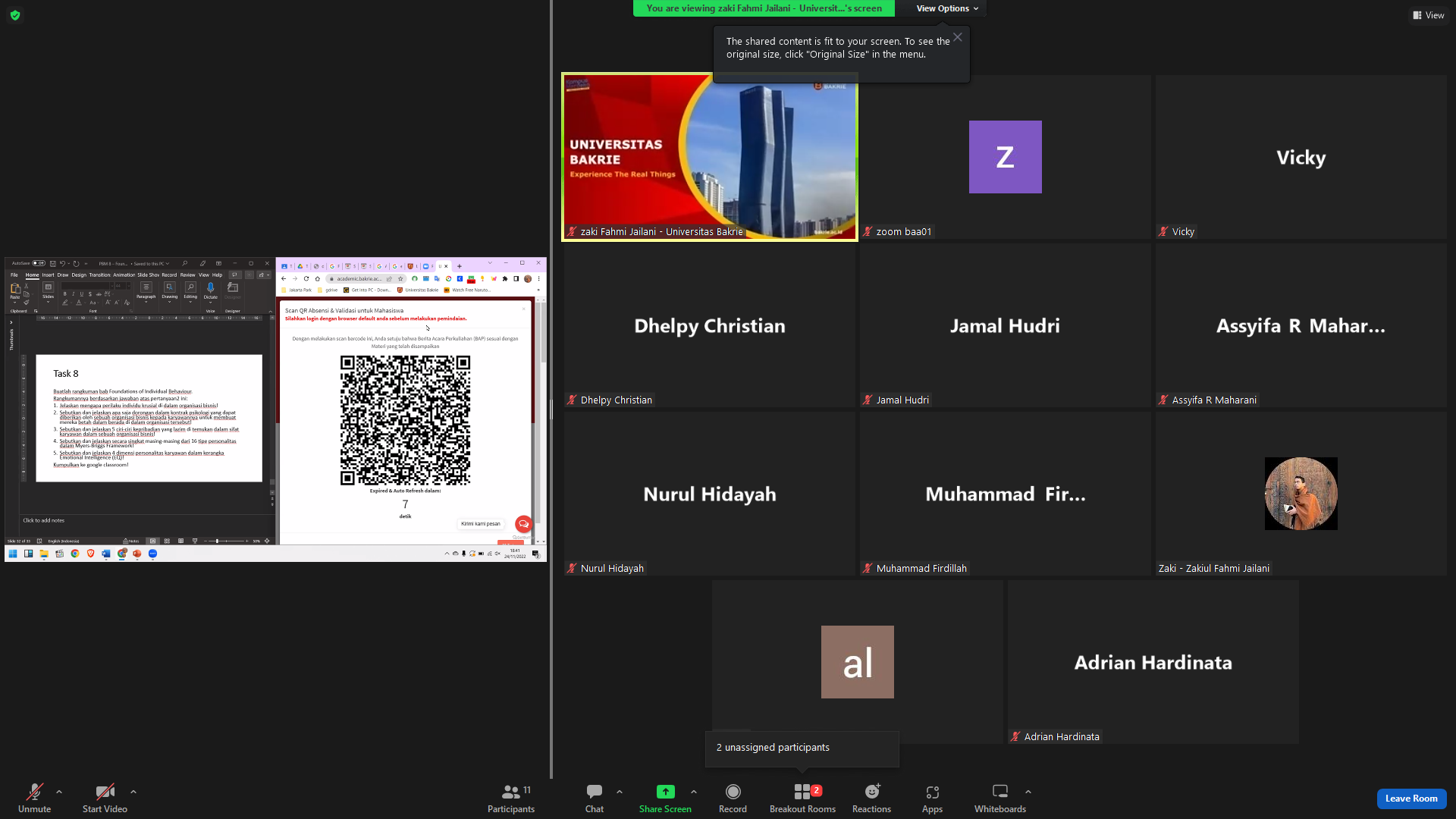1456x819 pixels.
Task: Click the Windows Start icon in shared taskbar
Action: [x=13, y=554]
